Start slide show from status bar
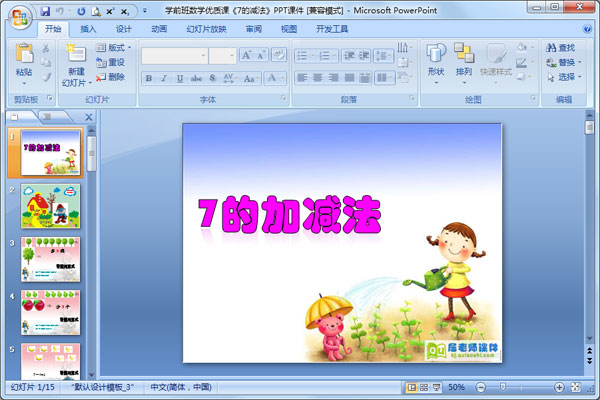The image size is (600, 400). [x=436, y=388]
